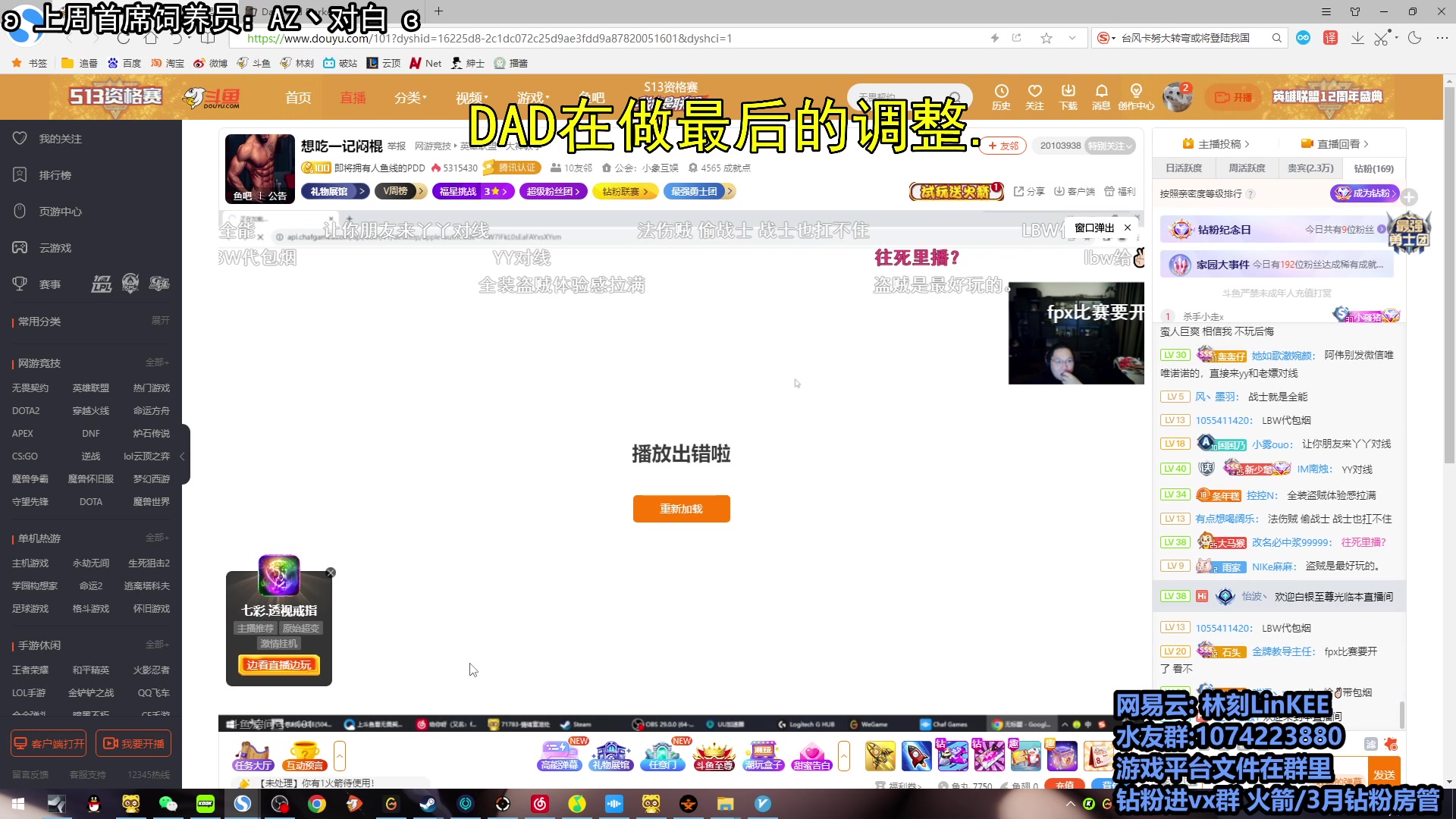Open 潮玩盒子 icon
The width and height of the screenshot is (1456, 819).
(x=763, y=755)
